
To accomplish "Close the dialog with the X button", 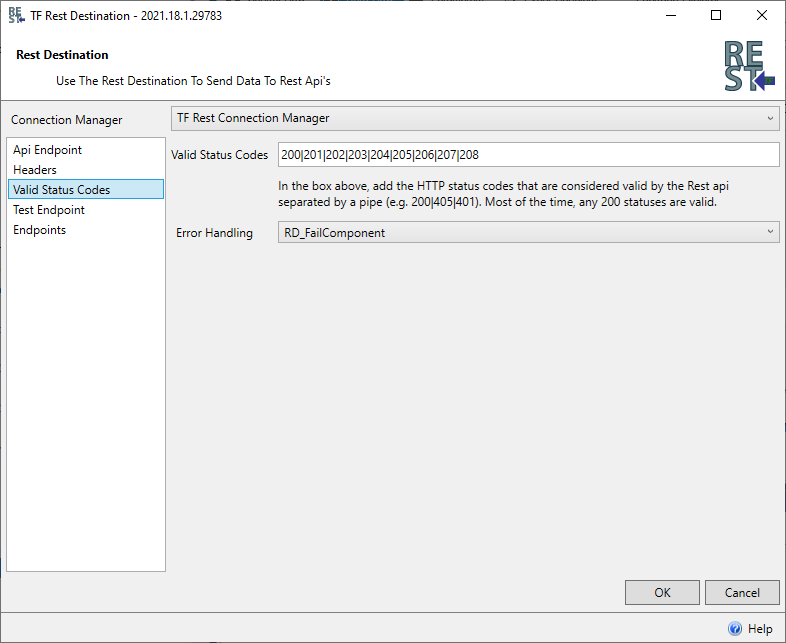I will [762, 16].
